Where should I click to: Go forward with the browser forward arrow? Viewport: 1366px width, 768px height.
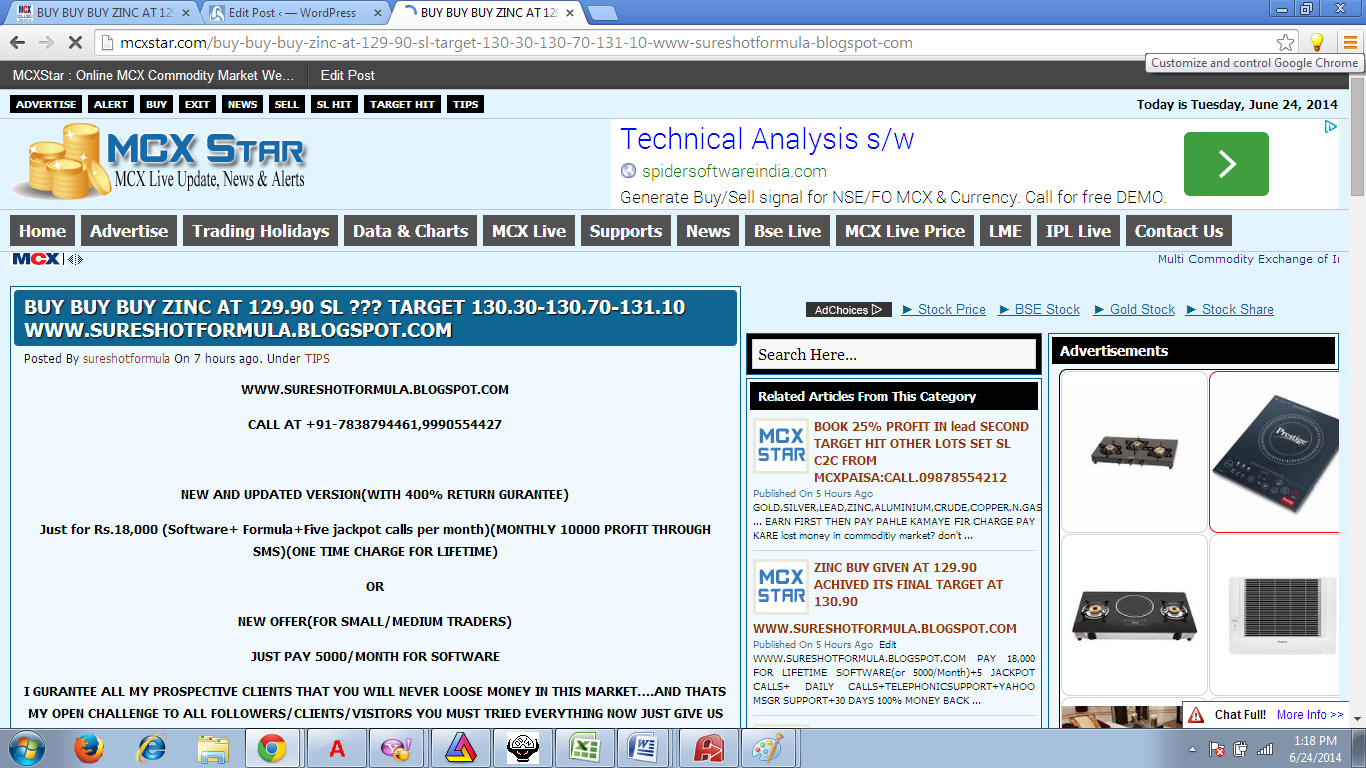click(46, 42)
